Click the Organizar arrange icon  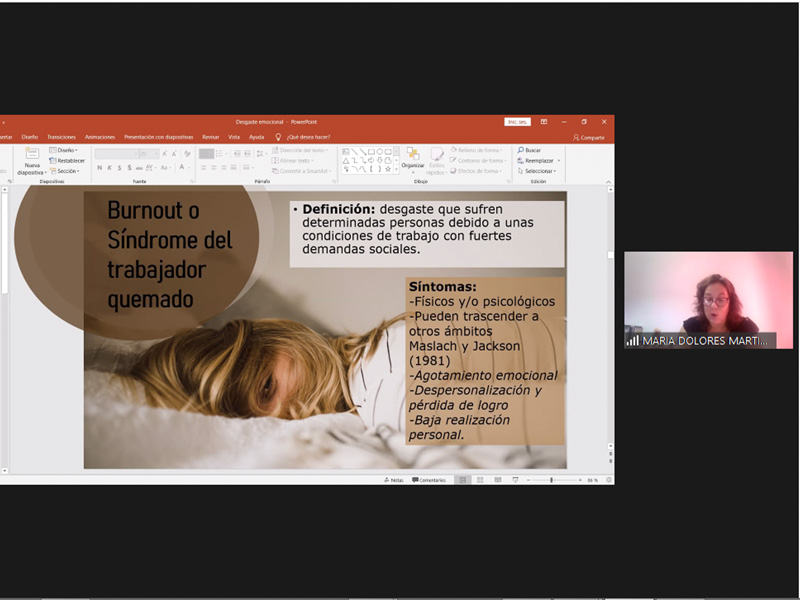(413, 154)
